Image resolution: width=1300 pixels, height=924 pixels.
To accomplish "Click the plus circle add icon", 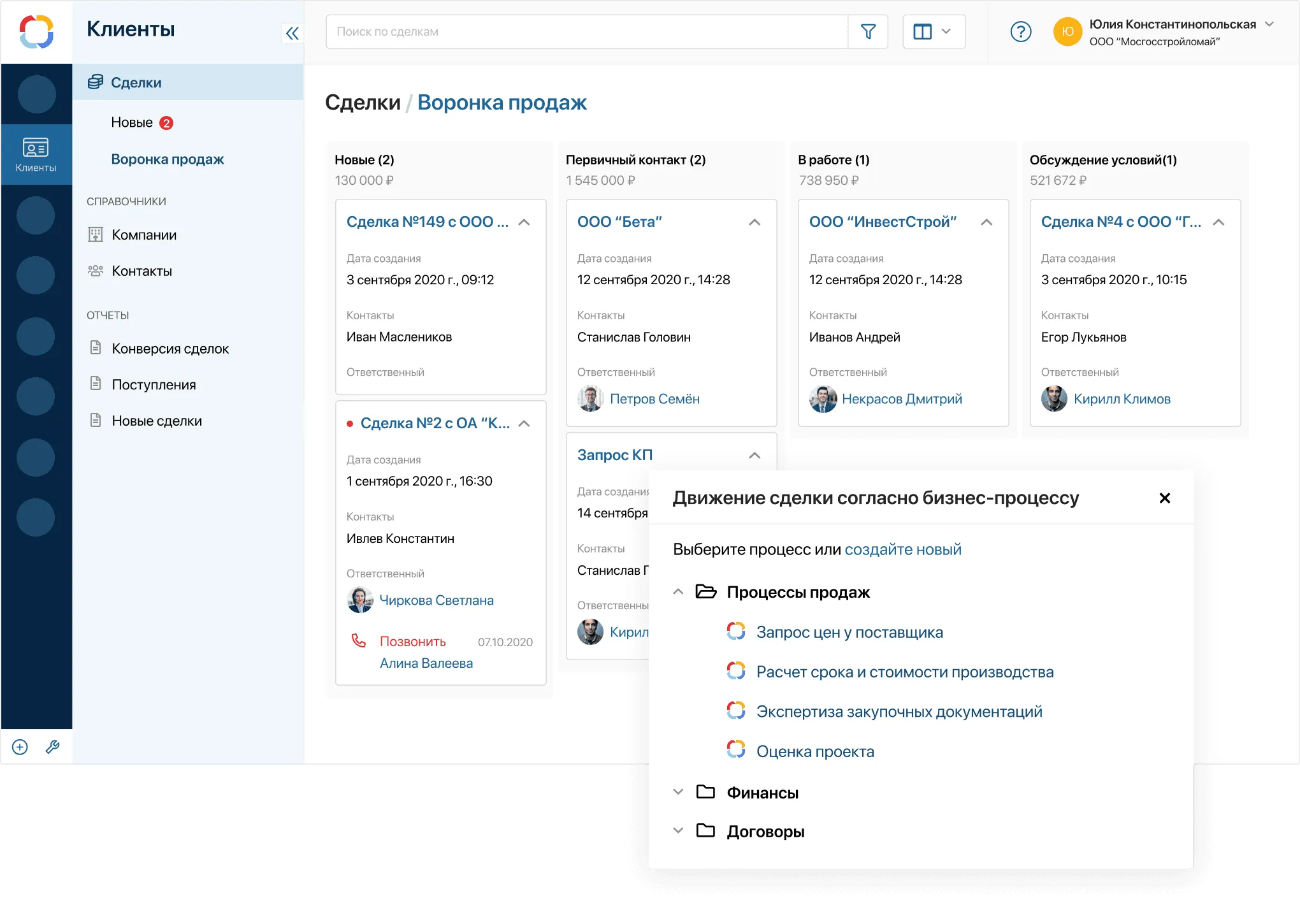I will pyautogui.click(x=20, y=747).
